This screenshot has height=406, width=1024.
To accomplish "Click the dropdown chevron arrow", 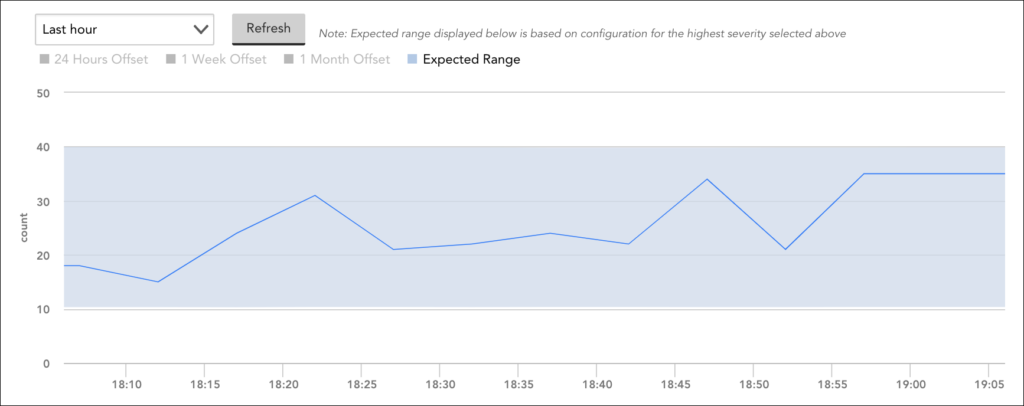I will pos(200,29).
